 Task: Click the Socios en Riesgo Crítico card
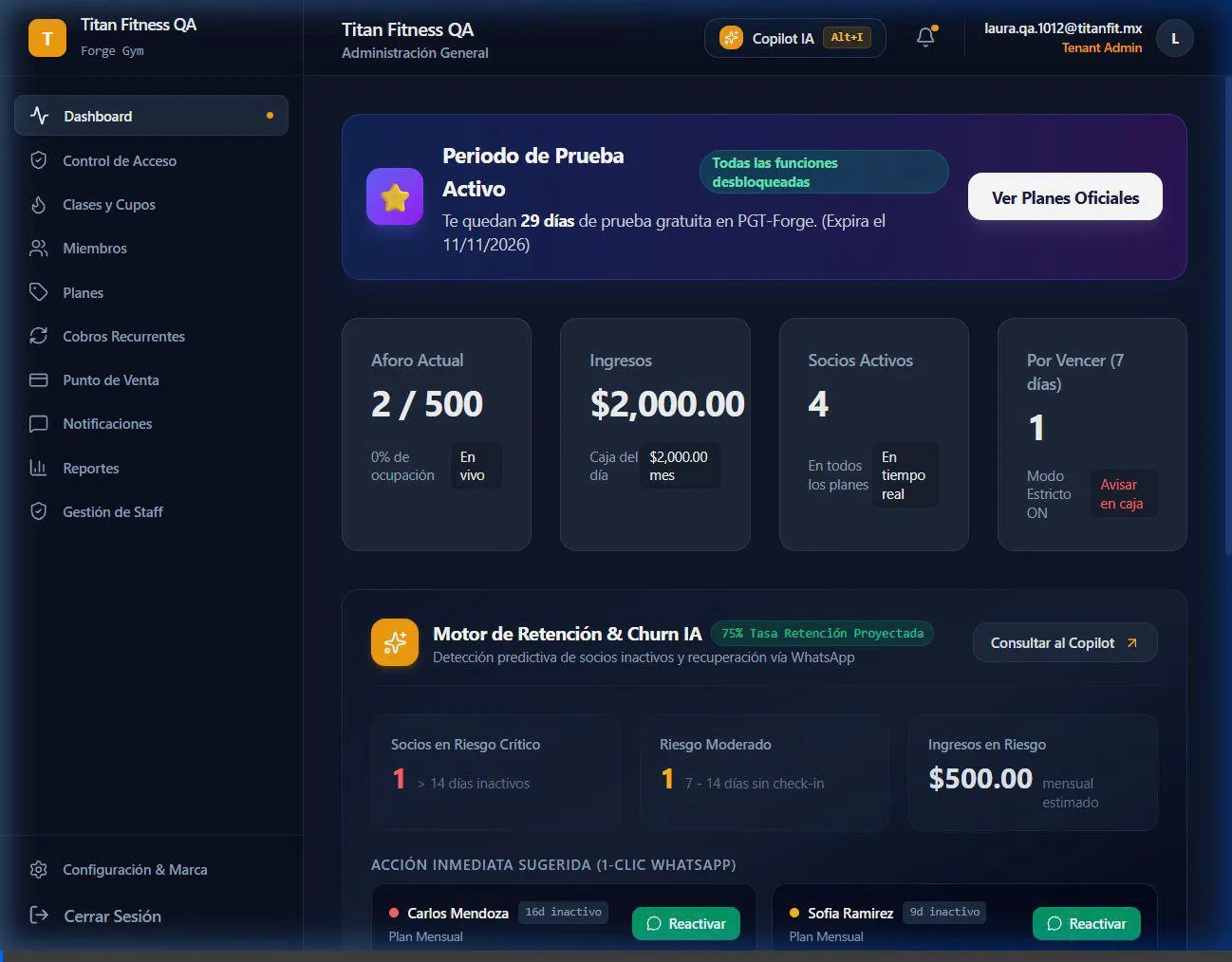point(495,772)
